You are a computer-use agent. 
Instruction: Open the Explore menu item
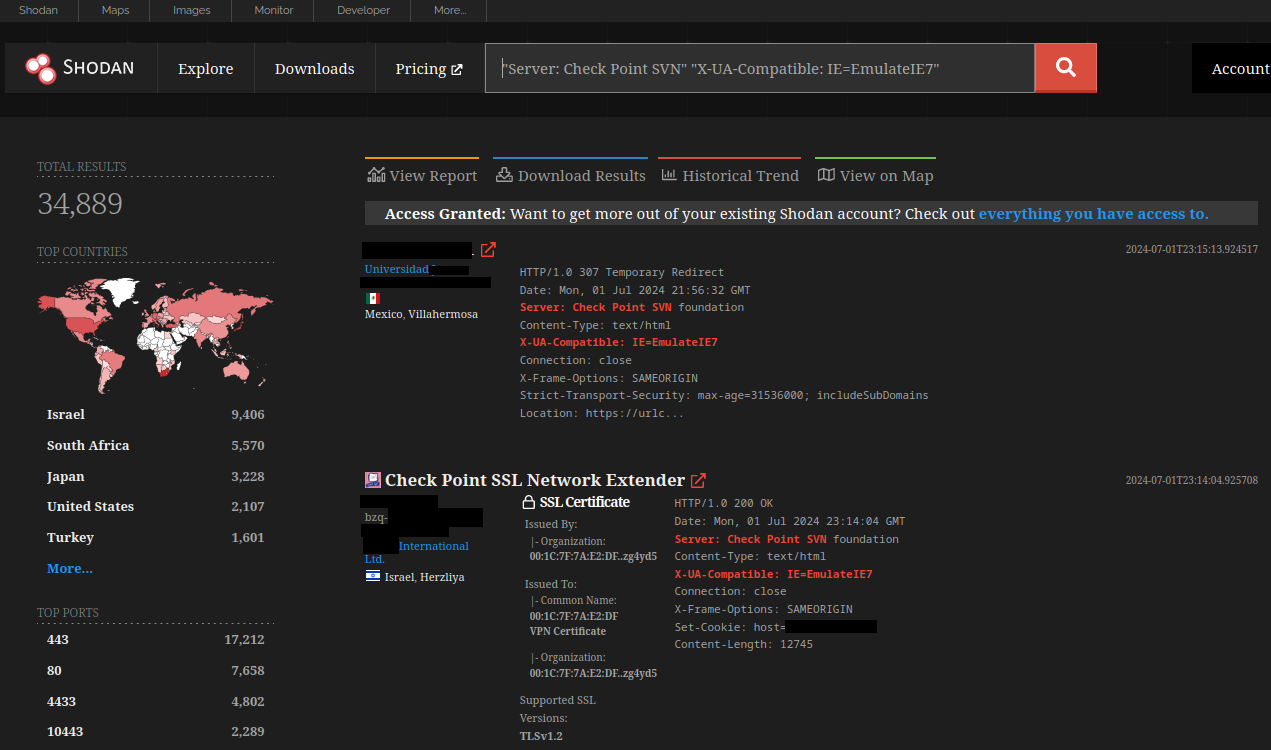pos(206,68)
